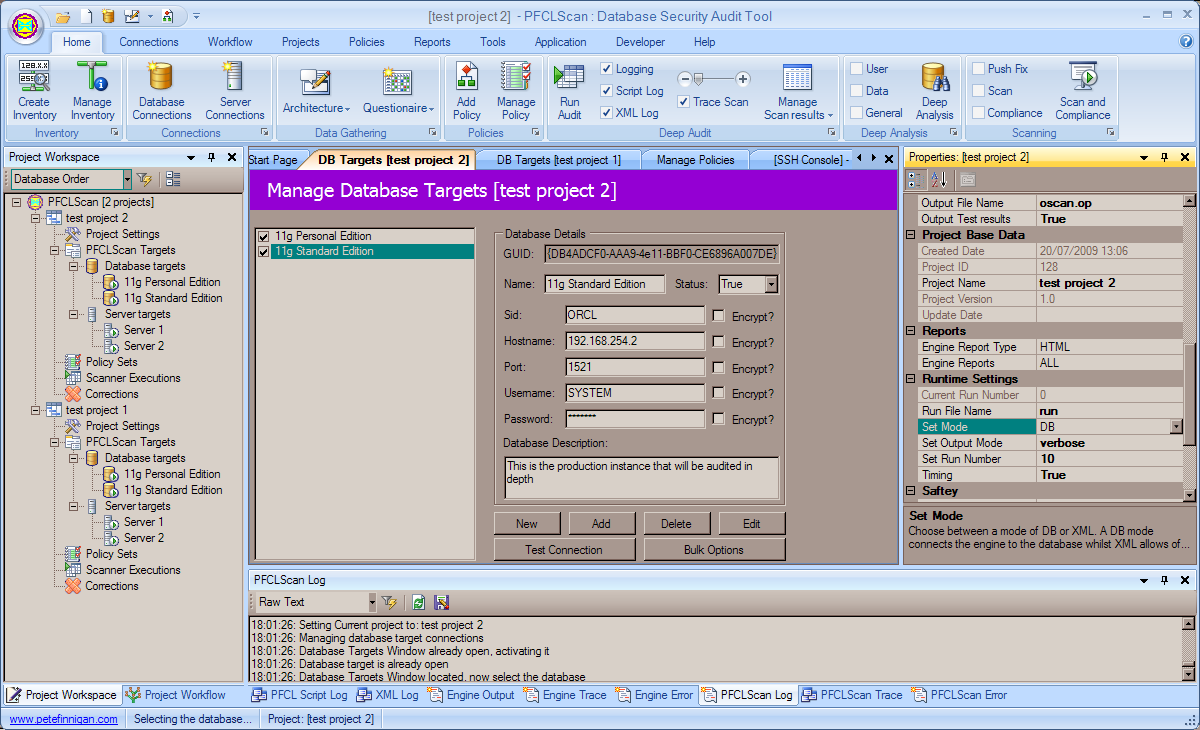Open the Status dropdown

(771, 284)
